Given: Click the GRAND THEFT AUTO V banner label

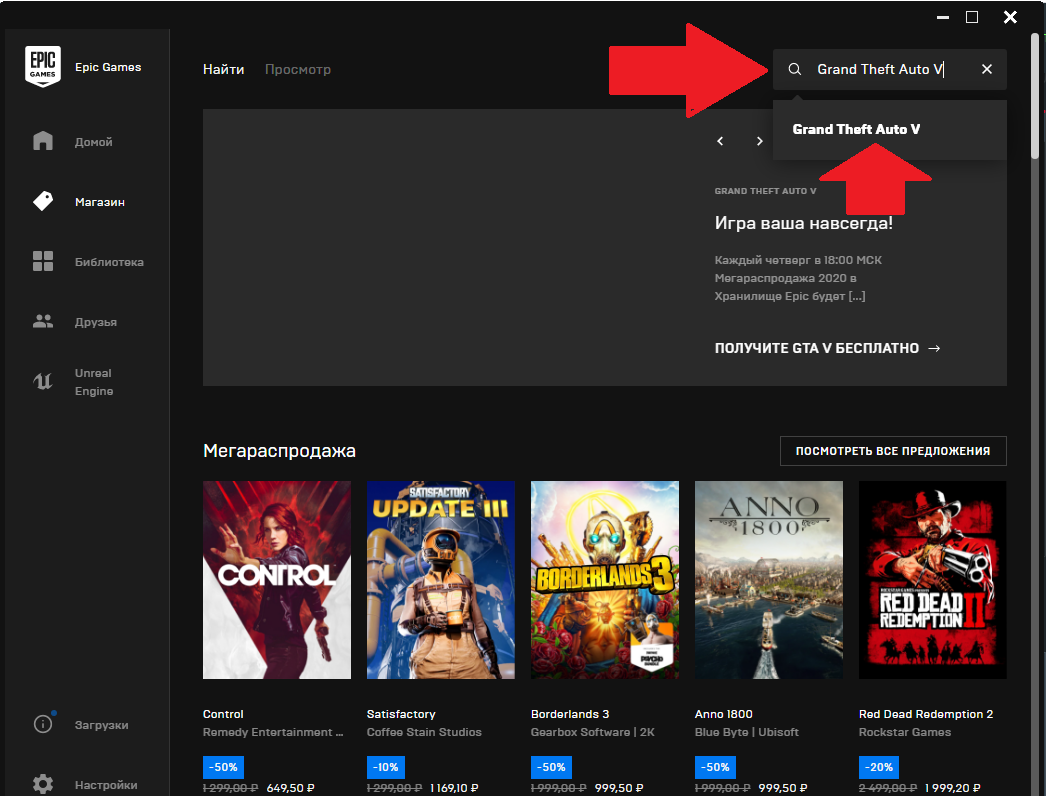Looking at the screenshot, I should [766, 191].
